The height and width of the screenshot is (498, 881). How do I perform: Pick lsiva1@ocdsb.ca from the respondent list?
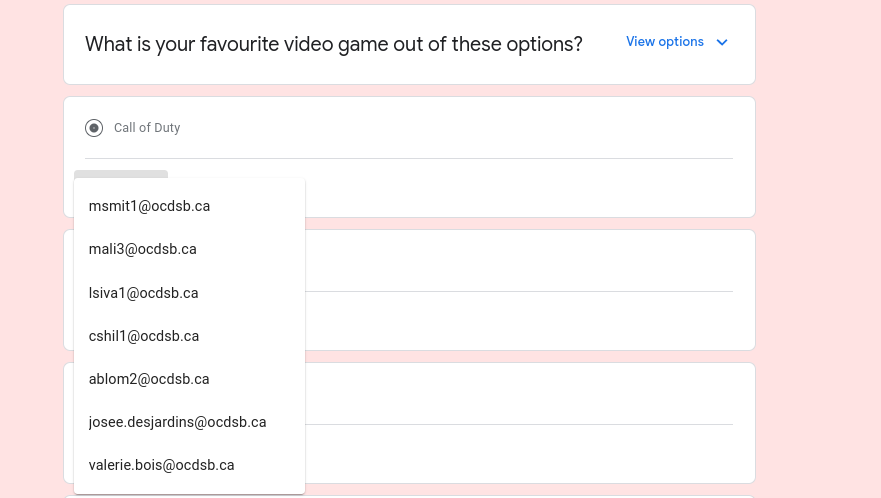[143, 293]
